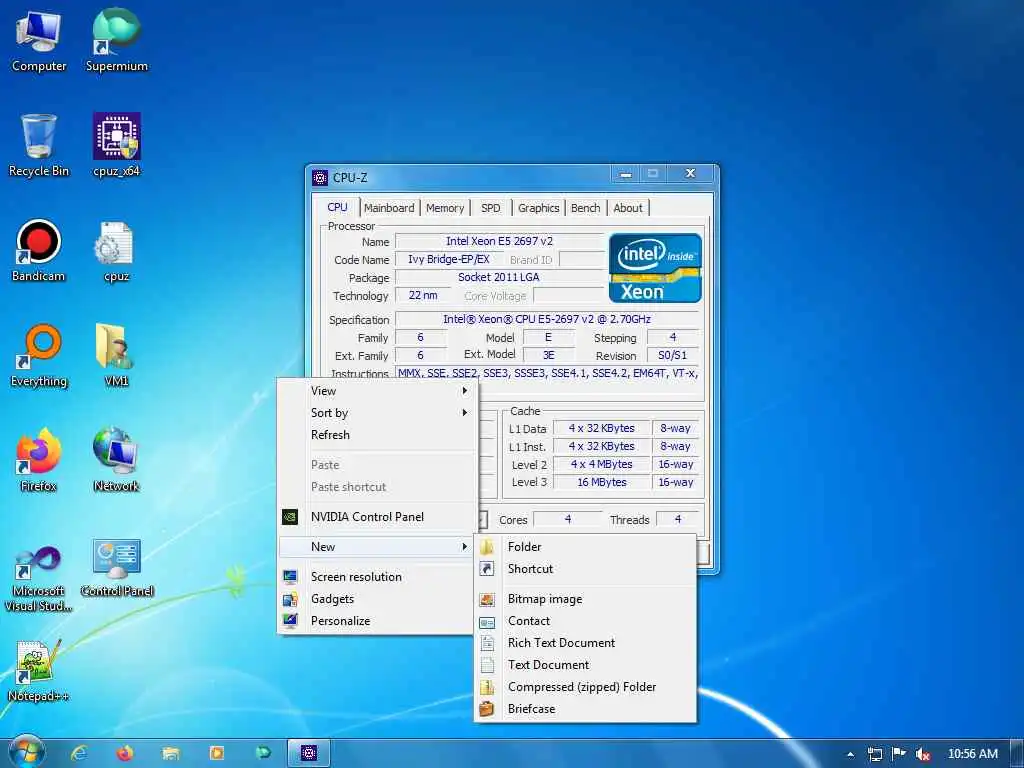Viewport: 1024px width, 768px height.
Task: Select the cpuz settings file icon
Action: 116,251
